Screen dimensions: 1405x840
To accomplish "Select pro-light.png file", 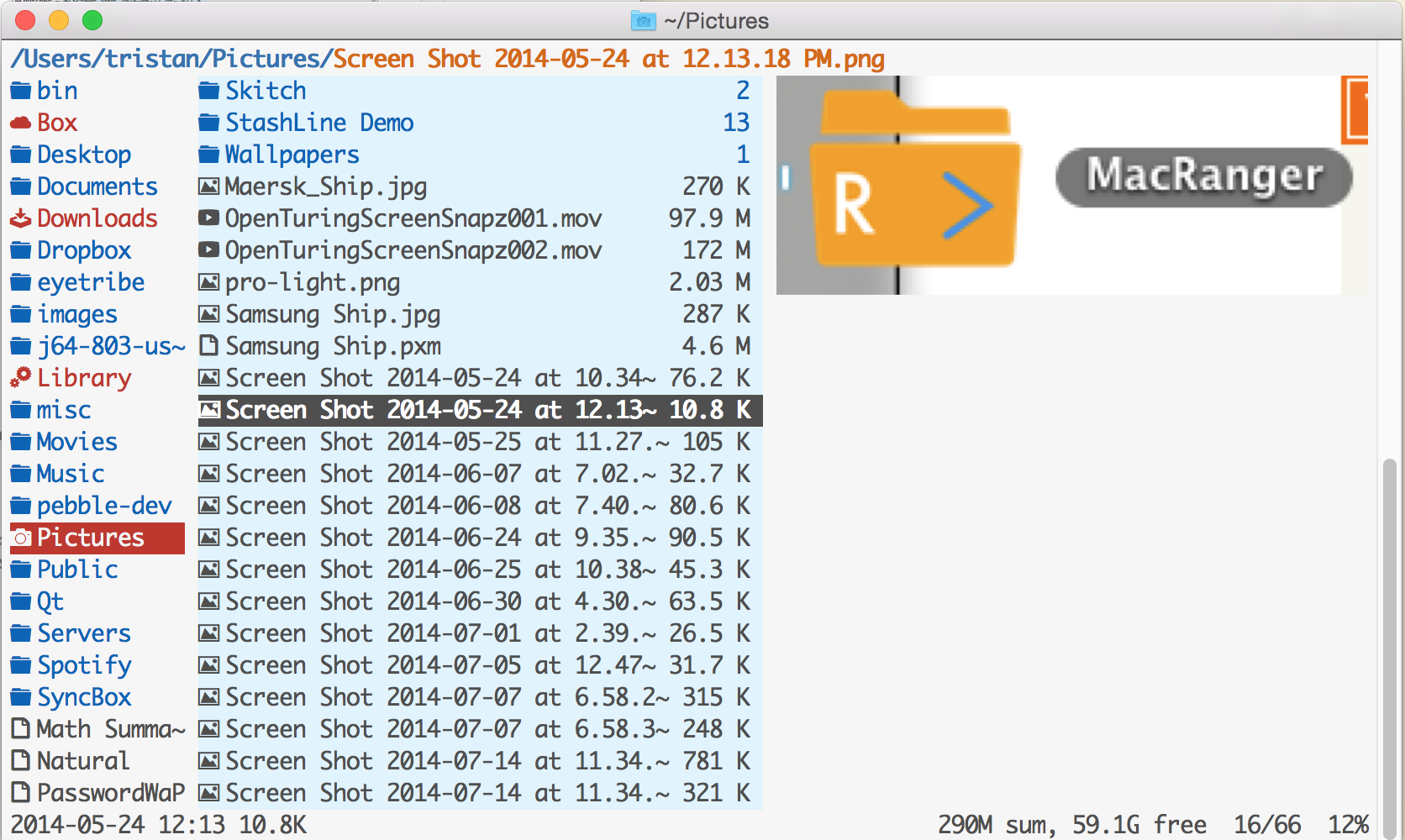I will 312,282.
